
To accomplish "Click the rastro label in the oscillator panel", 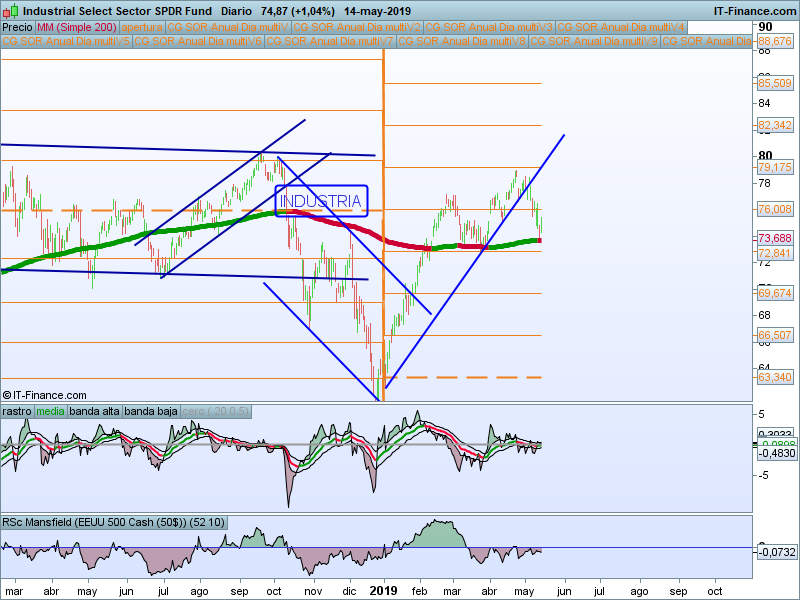I will tap(17, 411).
